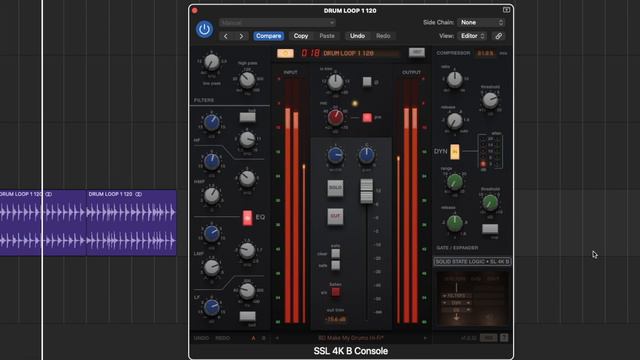Go to next plug-in preset in footer

[x=425, y=338]
